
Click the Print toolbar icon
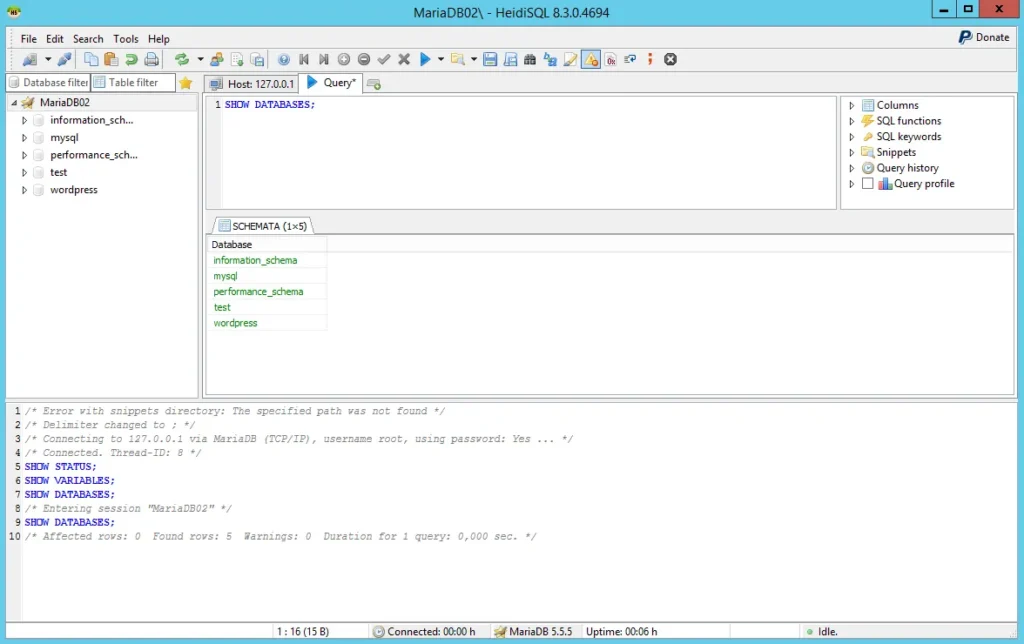[x=151, y=60]
